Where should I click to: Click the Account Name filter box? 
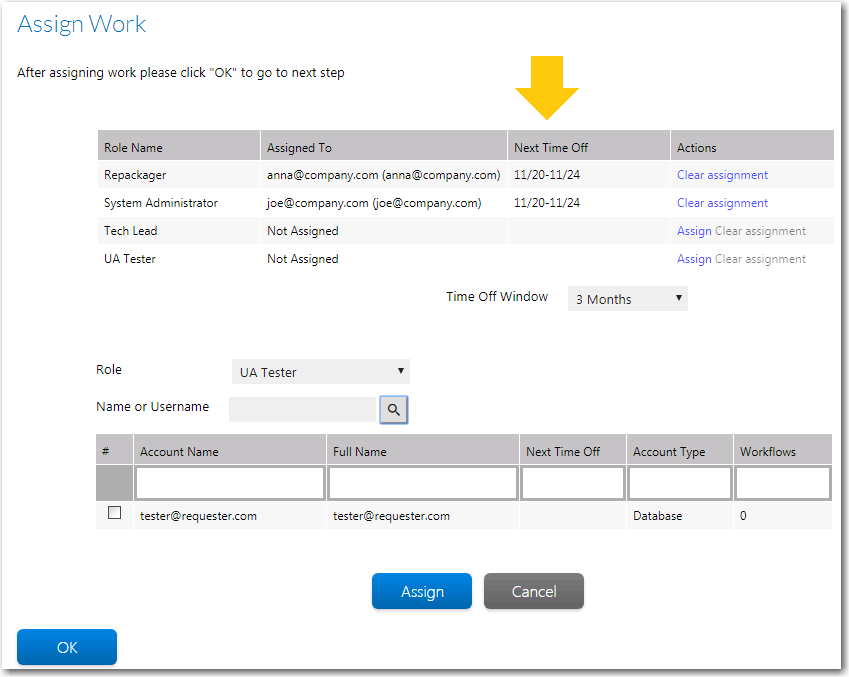pyautogui.click(x=229, y=483)
